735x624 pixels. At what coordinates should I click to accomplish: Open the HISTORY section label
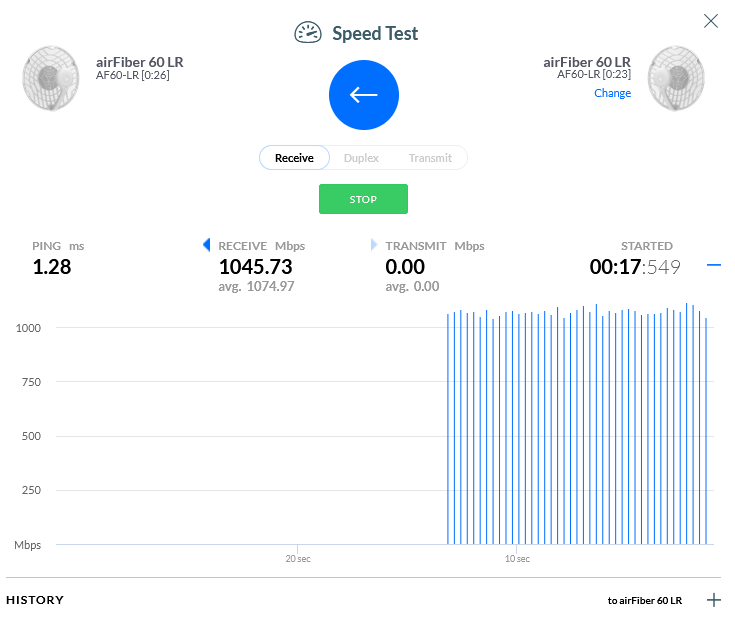[35, 600]
